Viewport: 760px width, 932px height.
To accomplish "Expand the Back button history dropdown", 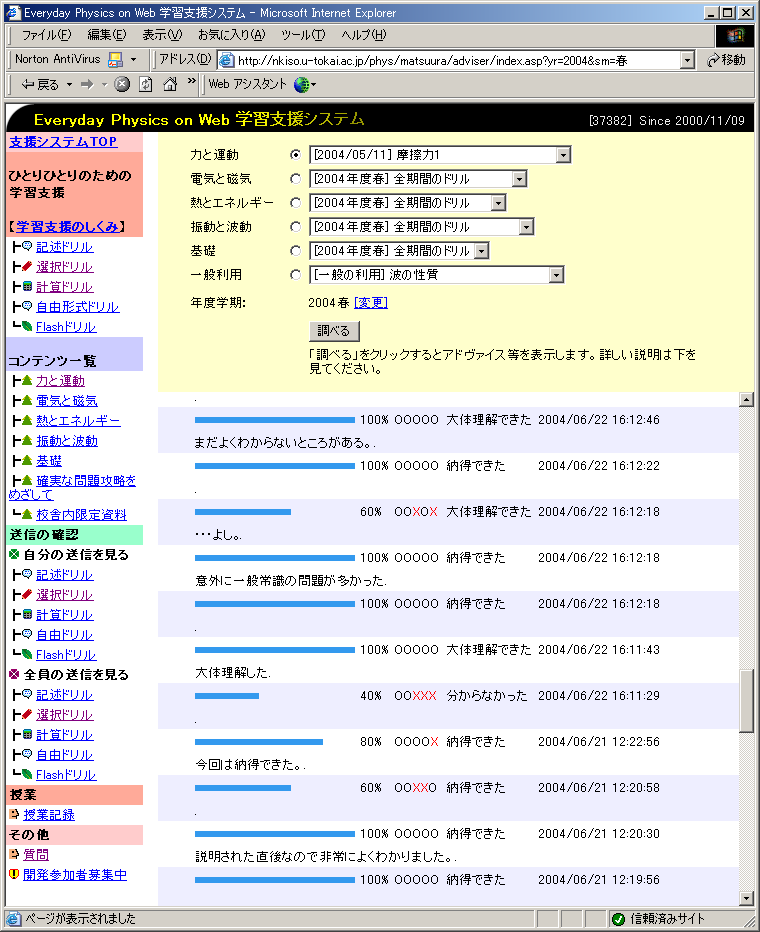I will coord(70,84).
